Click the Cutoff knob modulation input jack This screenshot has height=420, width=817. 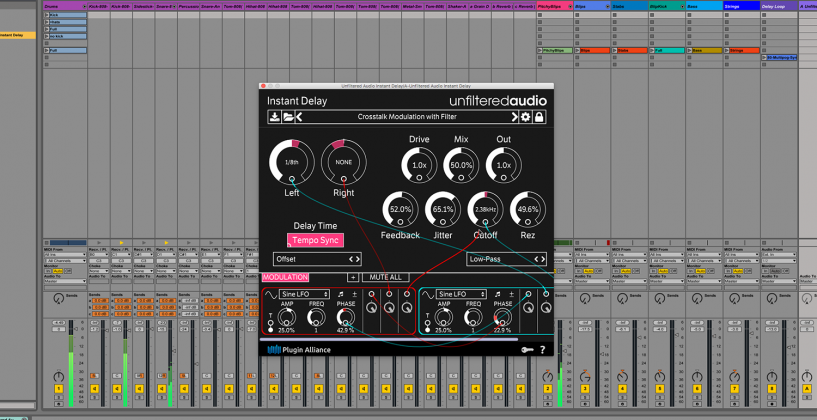point(486,223)
